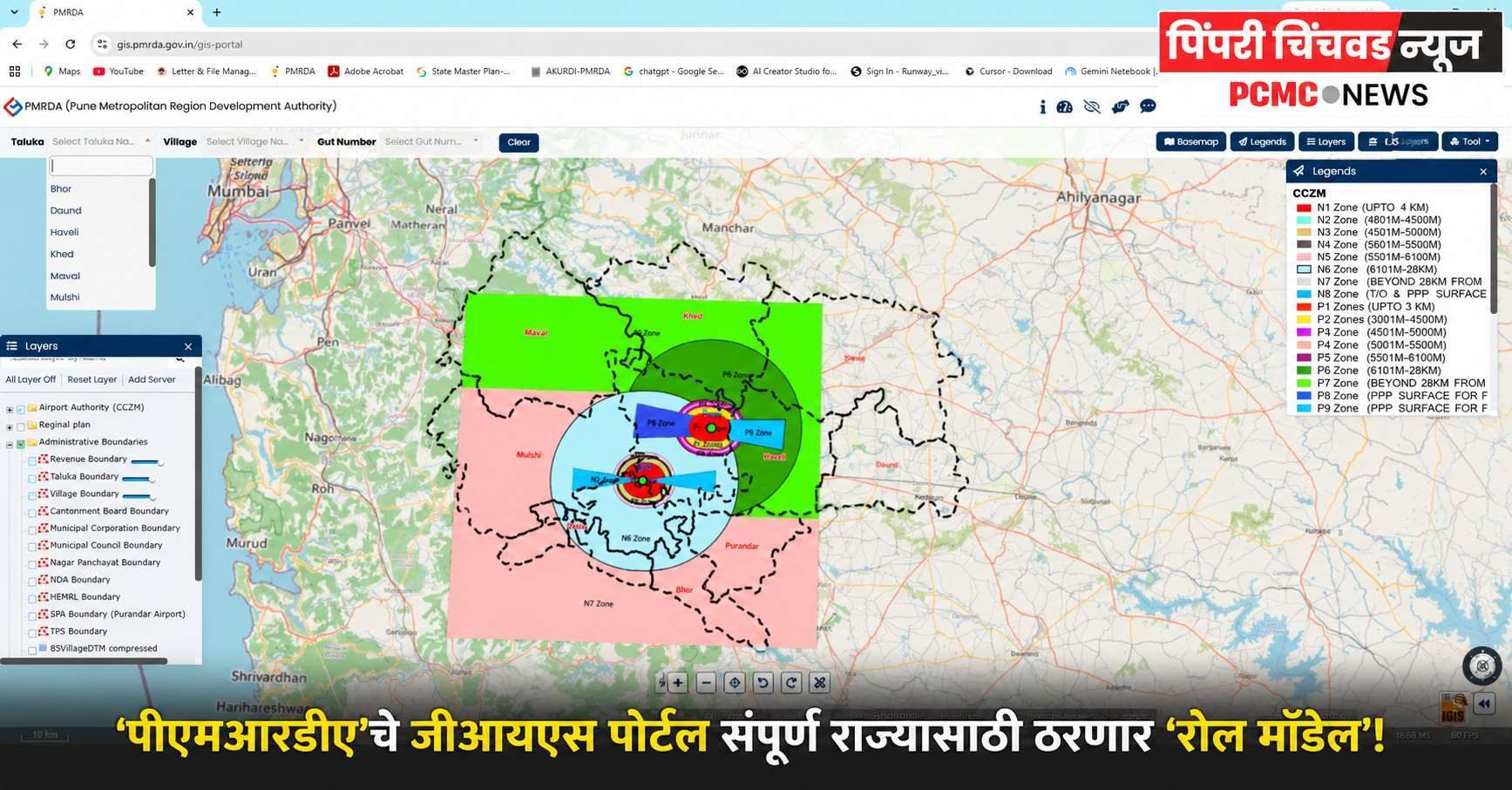Screen dimensions: 1512x790
Task: Click All Layer Off link
Action: (x=31, y=379)
